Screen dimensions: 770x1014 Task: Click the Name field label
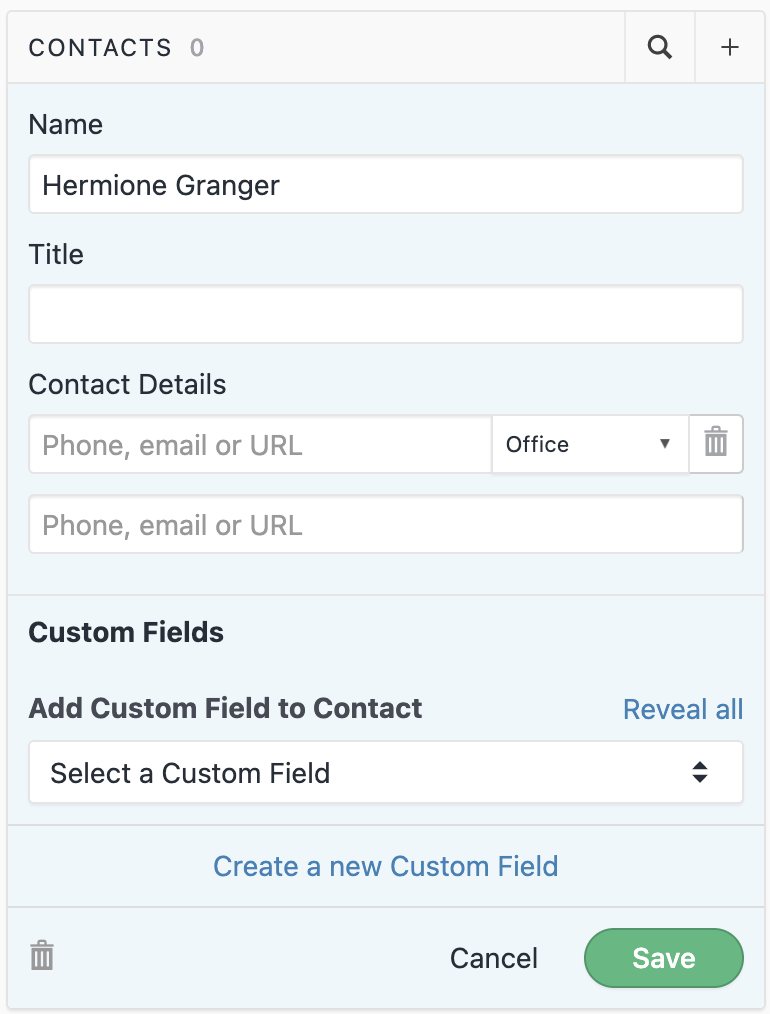coord(66,124)
